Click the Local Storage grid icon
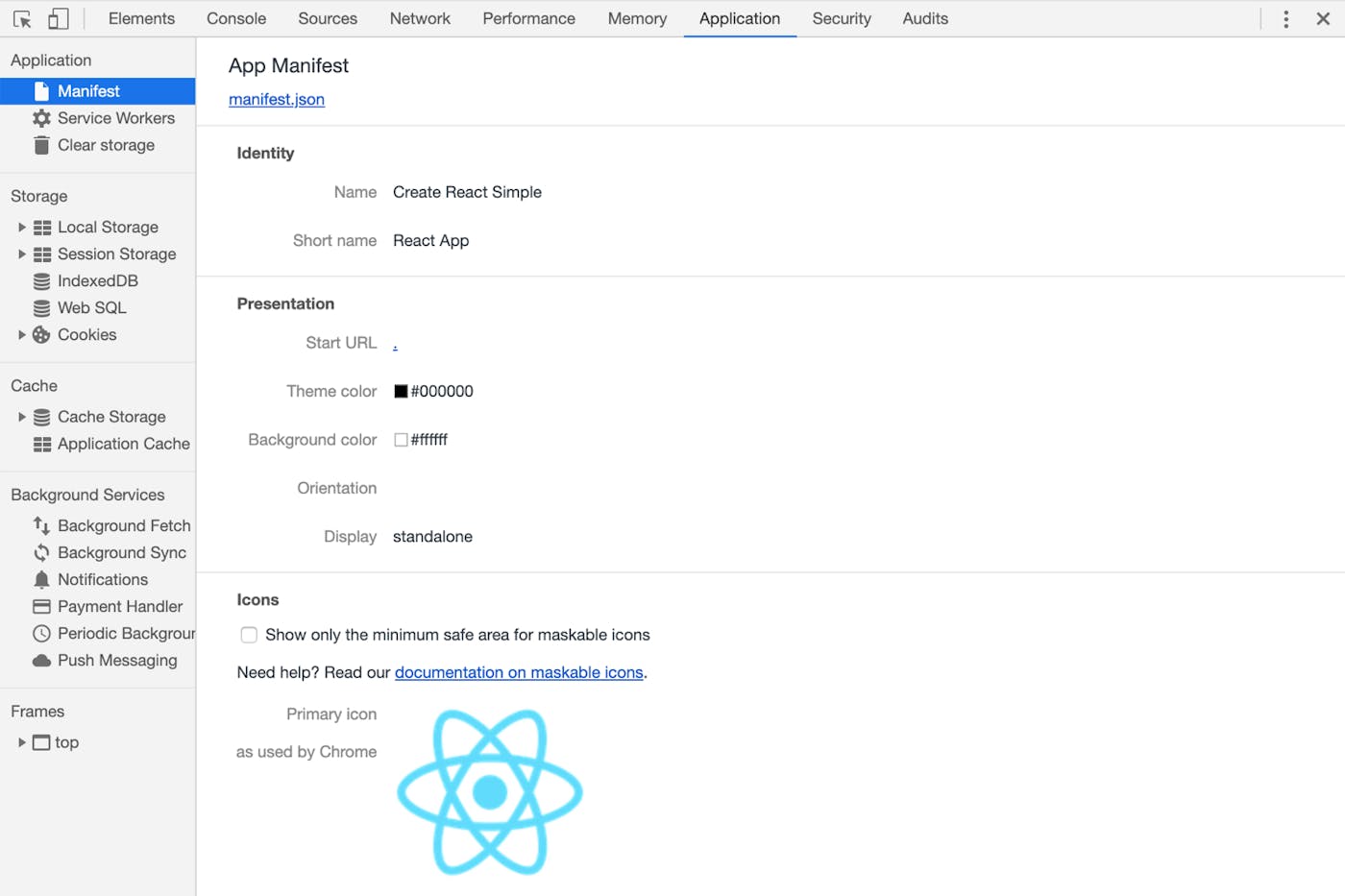 pyautogui.click(x=42, y=228)
